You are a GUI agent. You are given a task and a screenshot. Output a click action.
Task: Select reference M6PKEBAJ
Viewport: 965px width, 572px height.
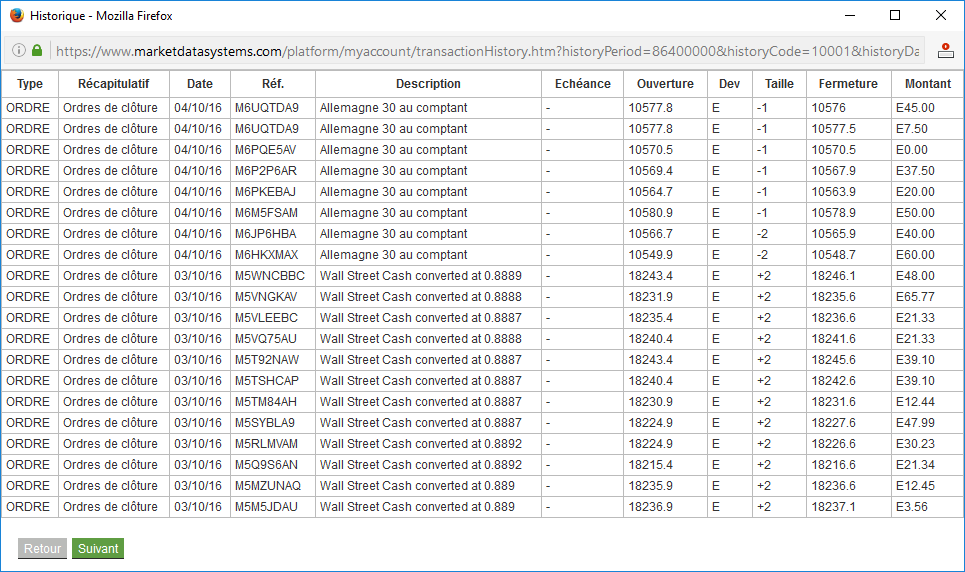pyautogui.click(x=265, y=191)
